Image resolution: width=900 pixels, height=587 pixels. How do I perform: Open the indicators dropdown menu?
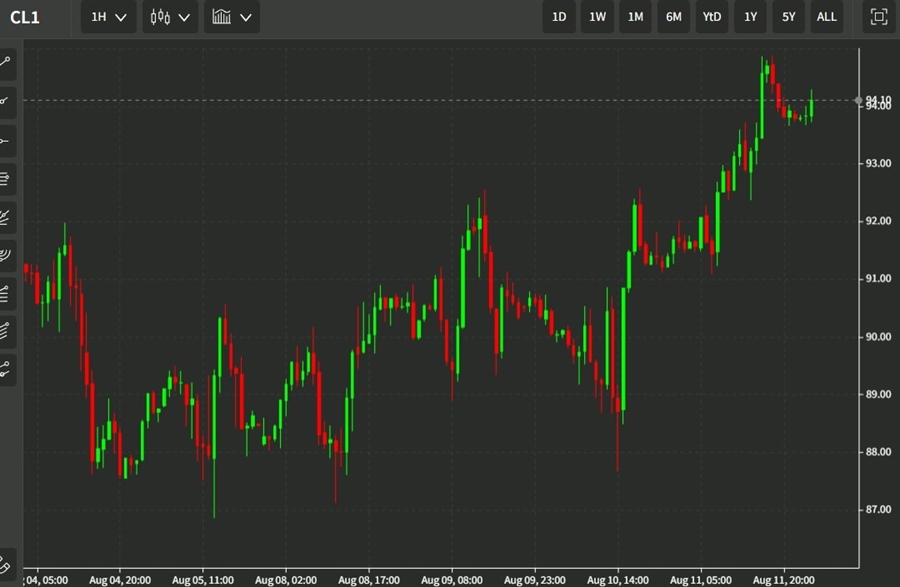coord(231,17)
